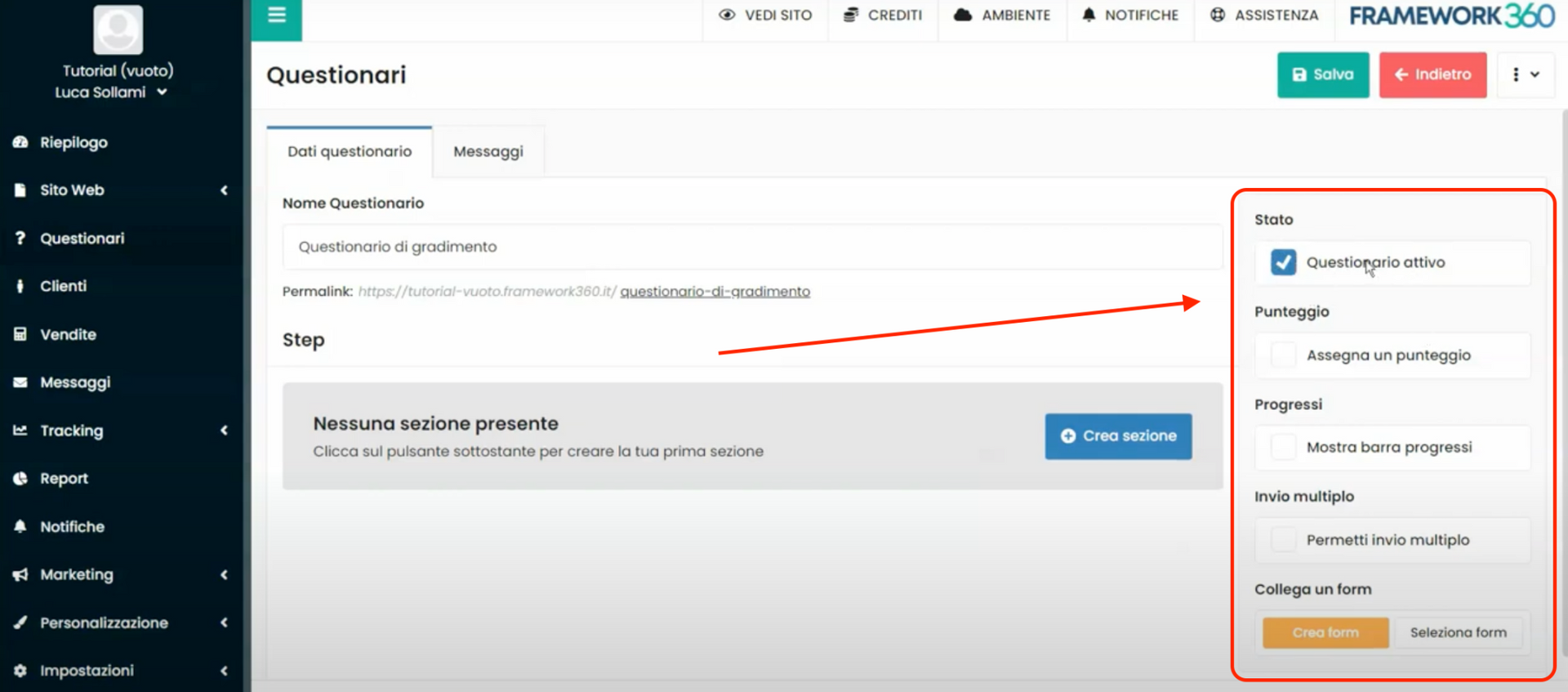The width and height of the screenshot is (1568, 692).
Task: Check Permetti invio multiplo option
Action: tap(1283, 540)
